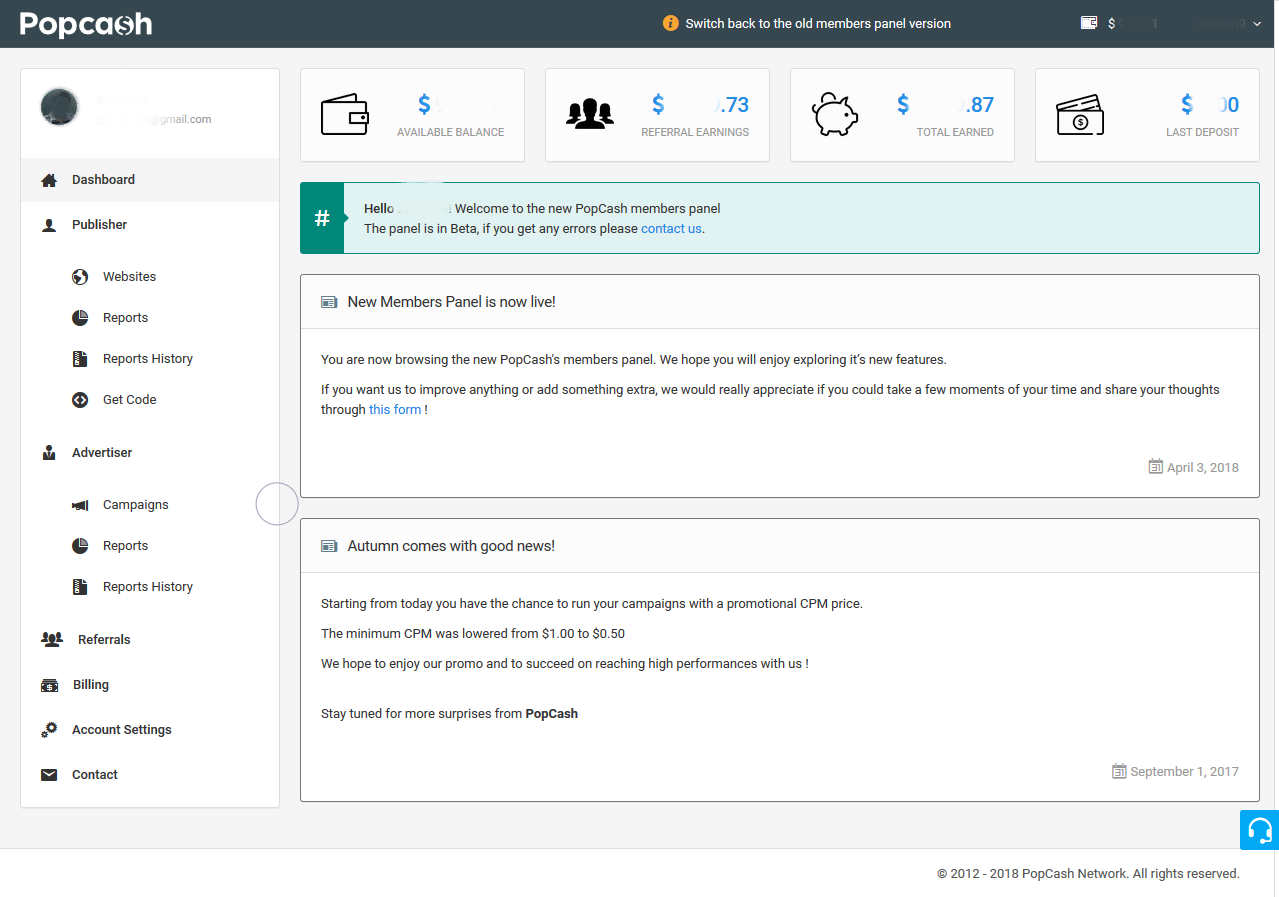Click the September 1, 2017 date

click(x=1184, y=772)
